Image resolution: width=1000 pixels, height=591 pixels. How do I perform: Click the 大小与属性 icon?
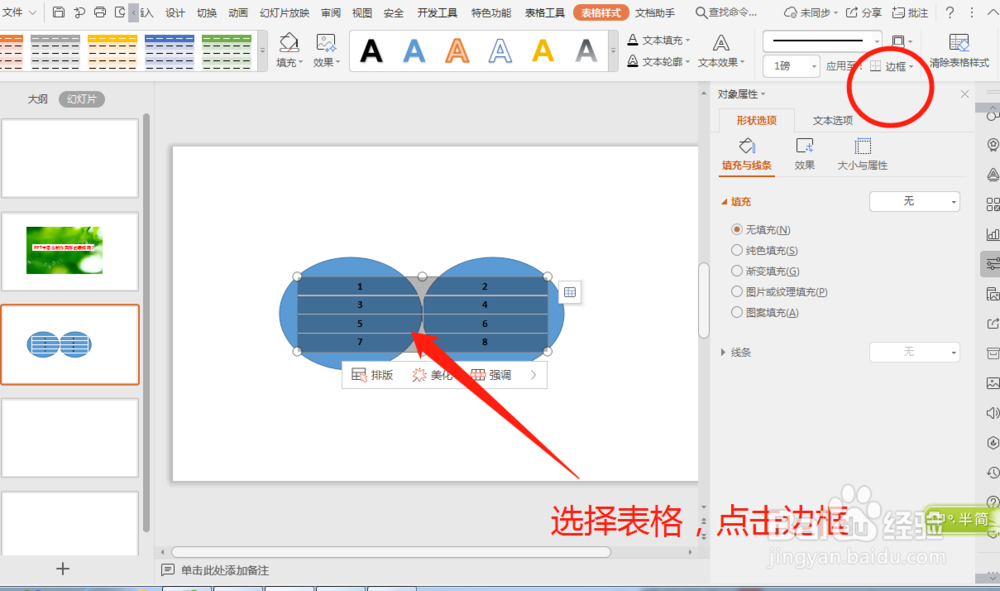tap(862, 146)
